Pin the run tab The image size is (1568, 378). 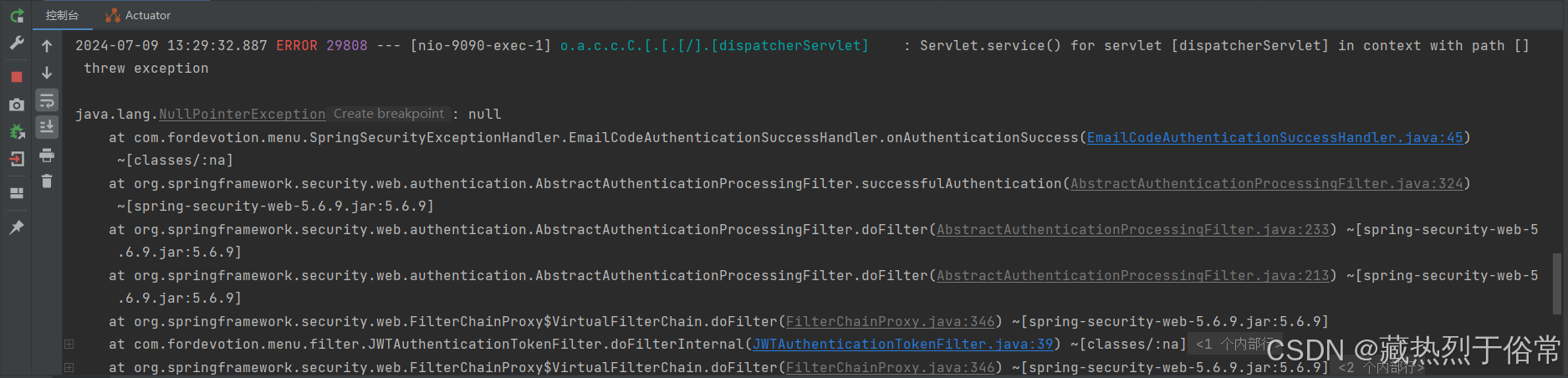coord(17,227)
